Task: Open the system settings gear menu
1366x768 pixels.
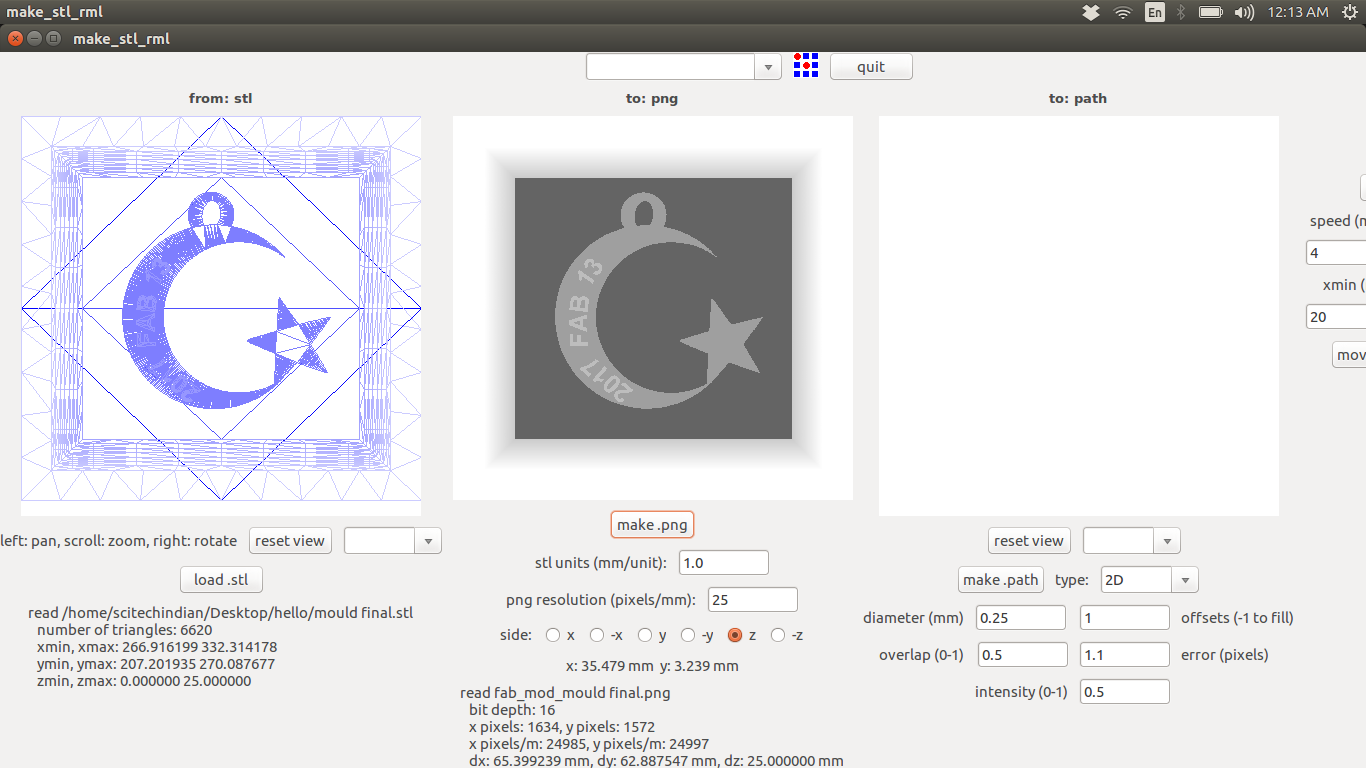Action: click(x=1351, y=12)
